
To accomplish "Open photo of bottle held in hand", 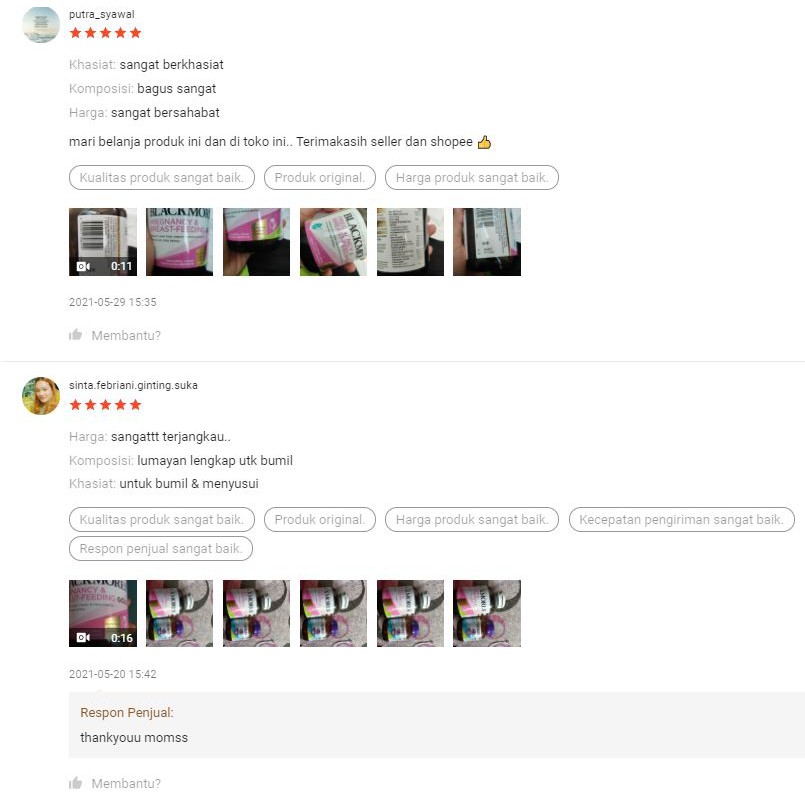I will click(333, 242).
